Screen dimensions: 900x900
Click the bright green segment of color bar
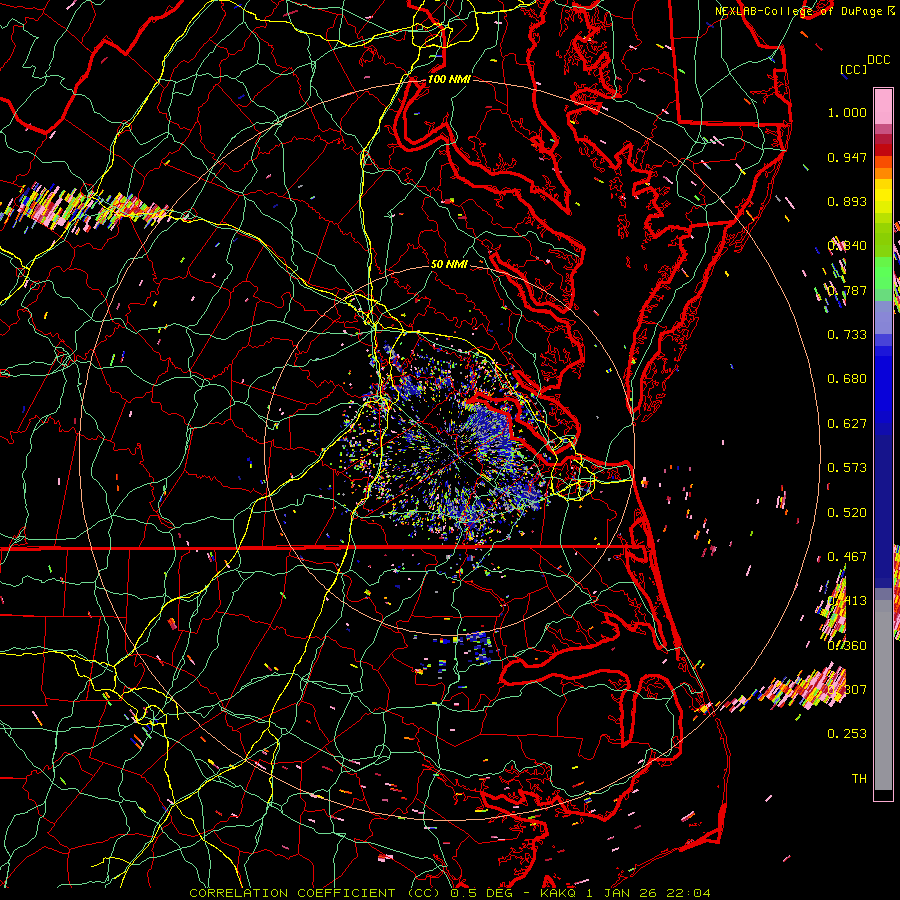(883, 273)
